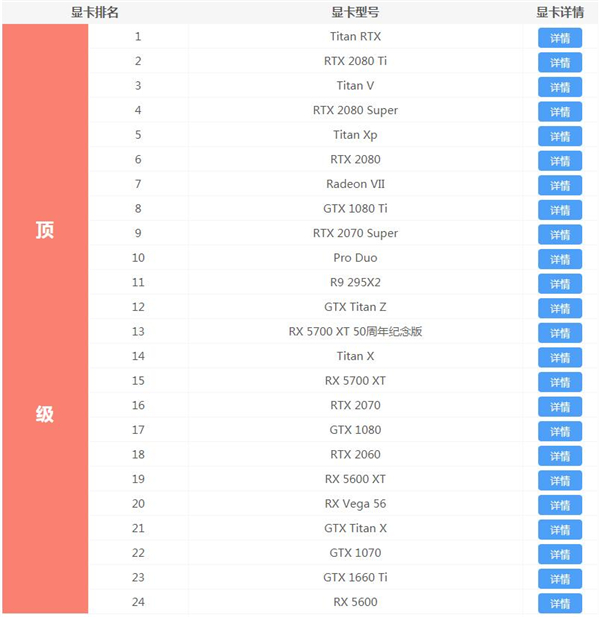Screen dimensions: 600x617
Task: Click 详情 beside Radeon VII
Action: [x=559, y=185]
